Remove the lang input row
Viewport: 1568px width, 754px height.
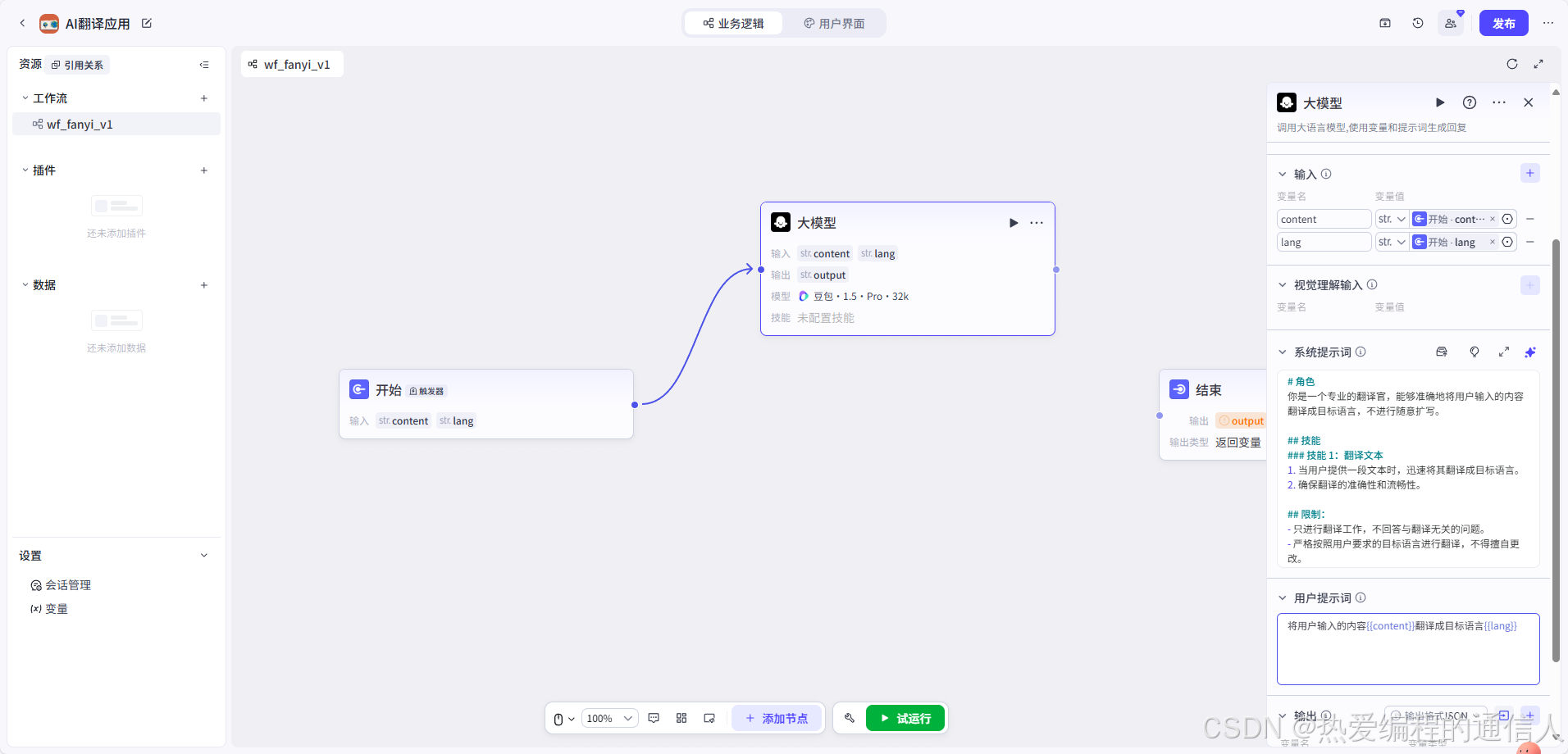[1530, 242]
